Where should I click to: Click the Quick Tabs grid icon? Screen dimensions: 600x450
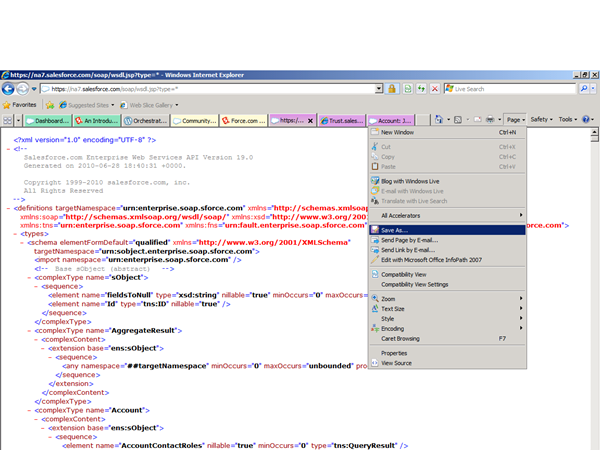7,121
